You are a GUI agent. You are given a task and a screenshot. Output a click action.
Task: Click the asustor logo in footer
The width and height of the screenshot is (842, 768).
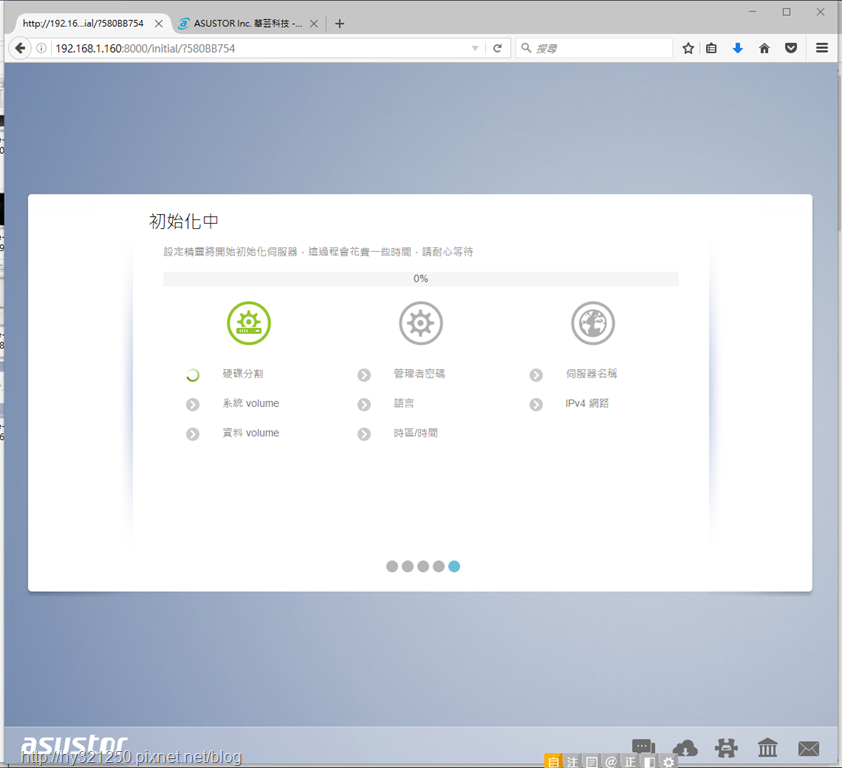pos(74,746)
